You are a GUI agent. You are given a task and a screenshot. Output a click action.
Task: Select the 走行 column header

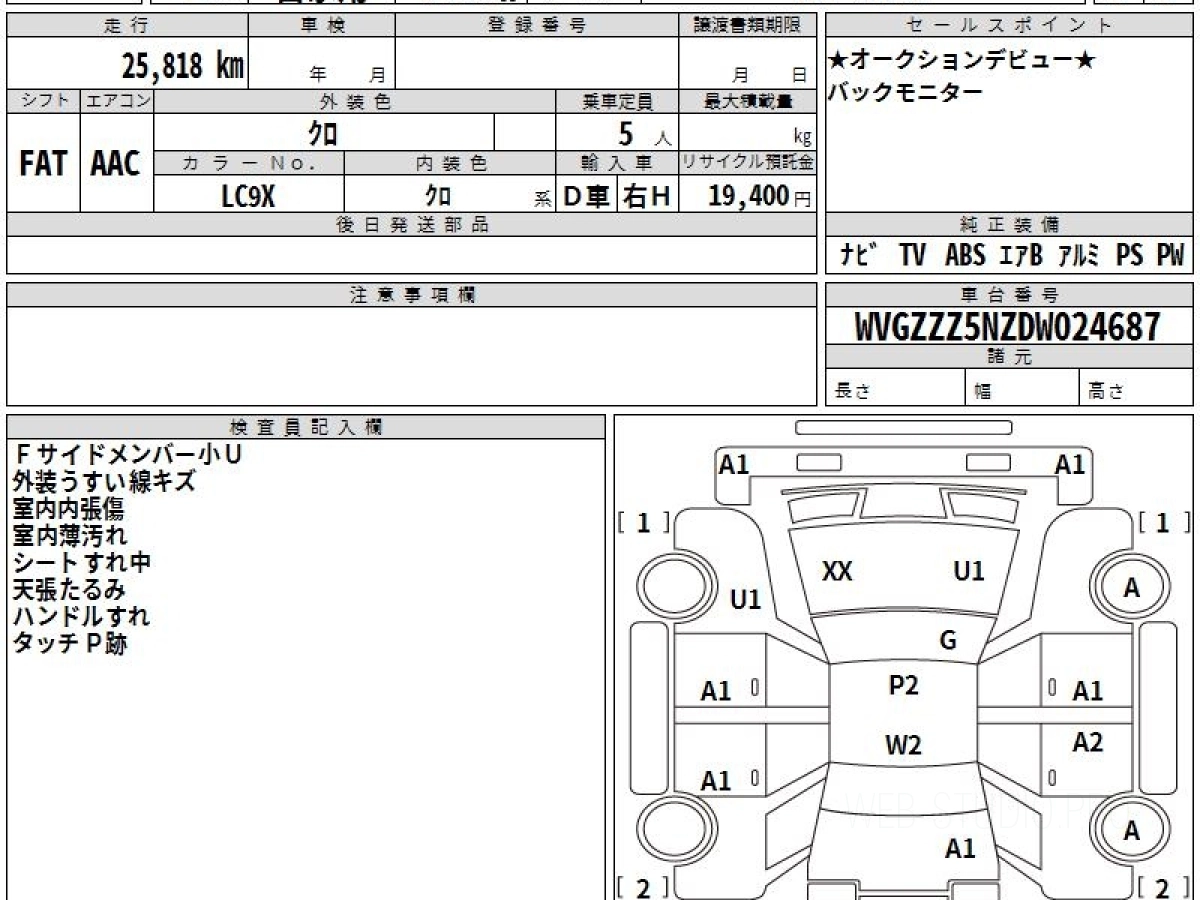tap(127, 26)
